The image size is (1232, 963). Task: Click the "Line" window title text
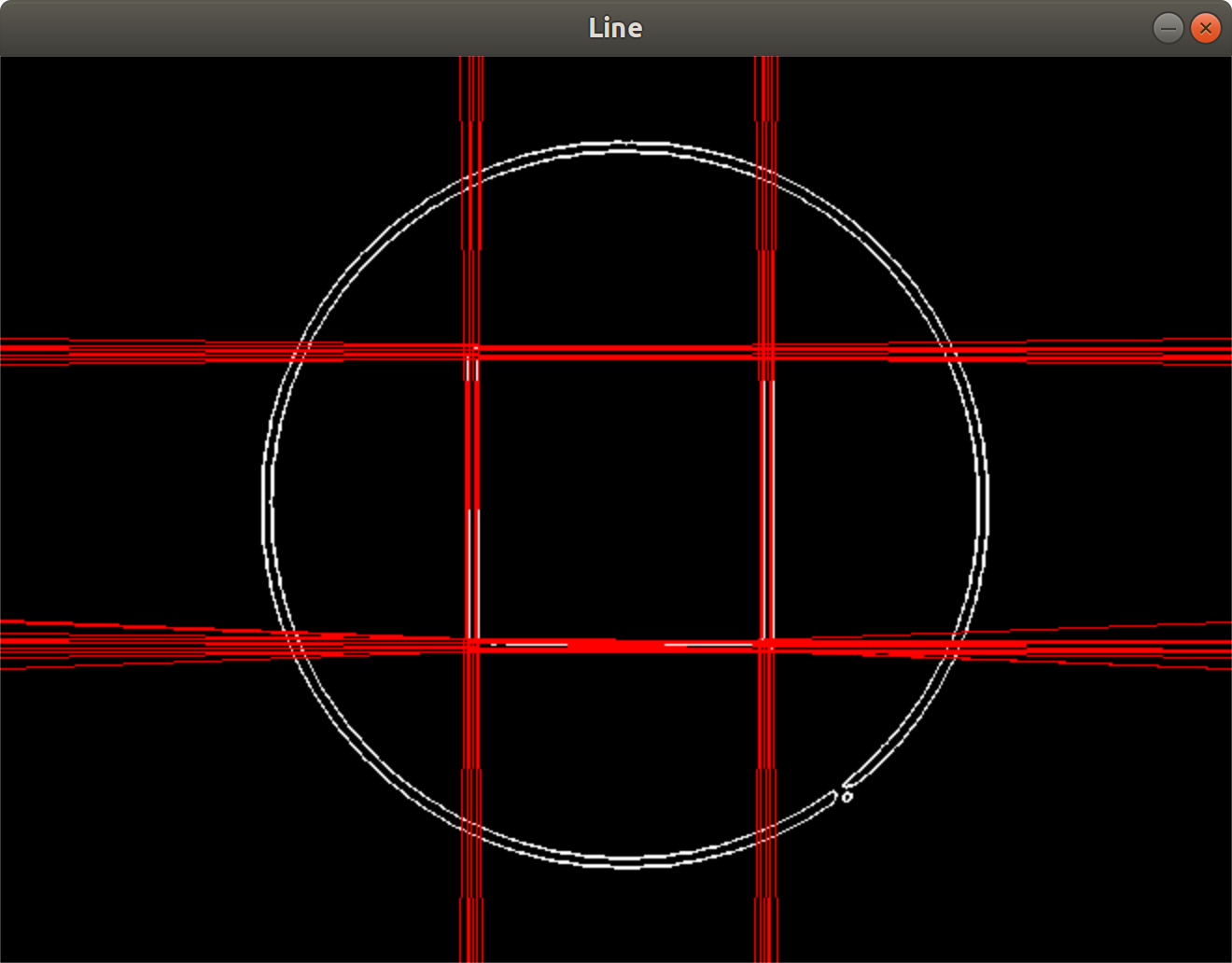pyautogui.click(x=615, y=28)
